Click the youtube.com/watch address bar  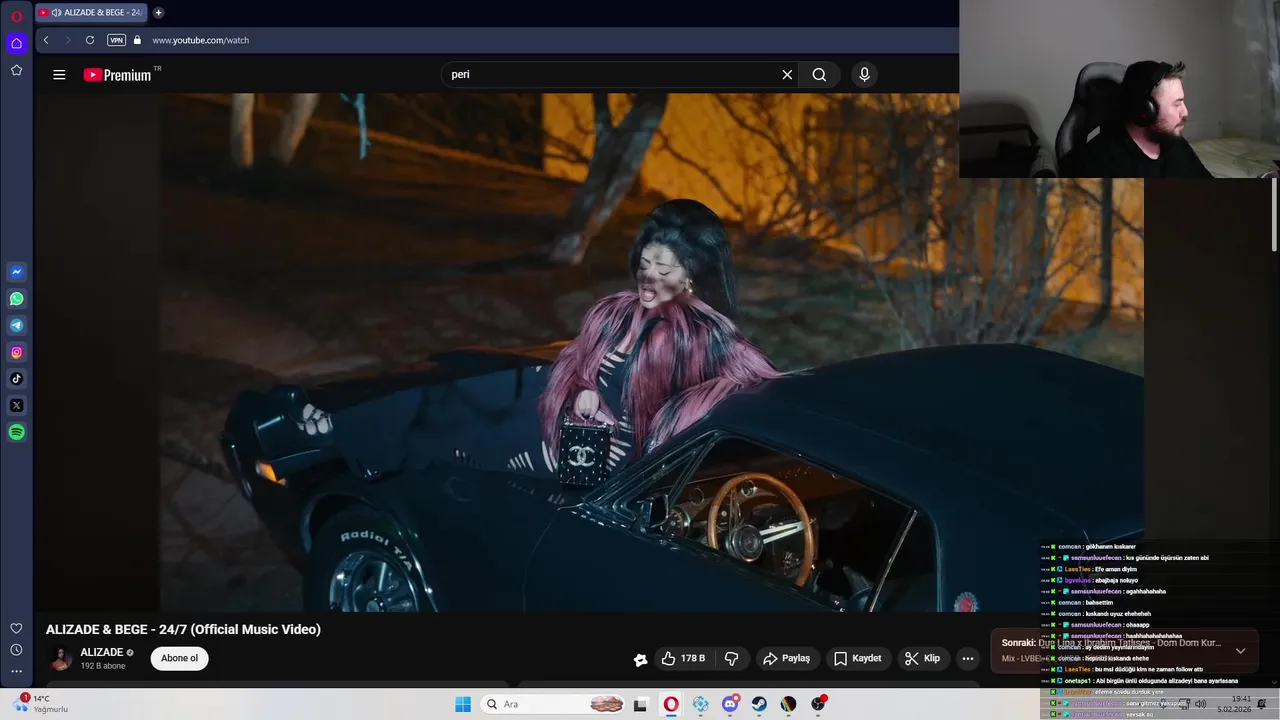[x=201, y=40]
